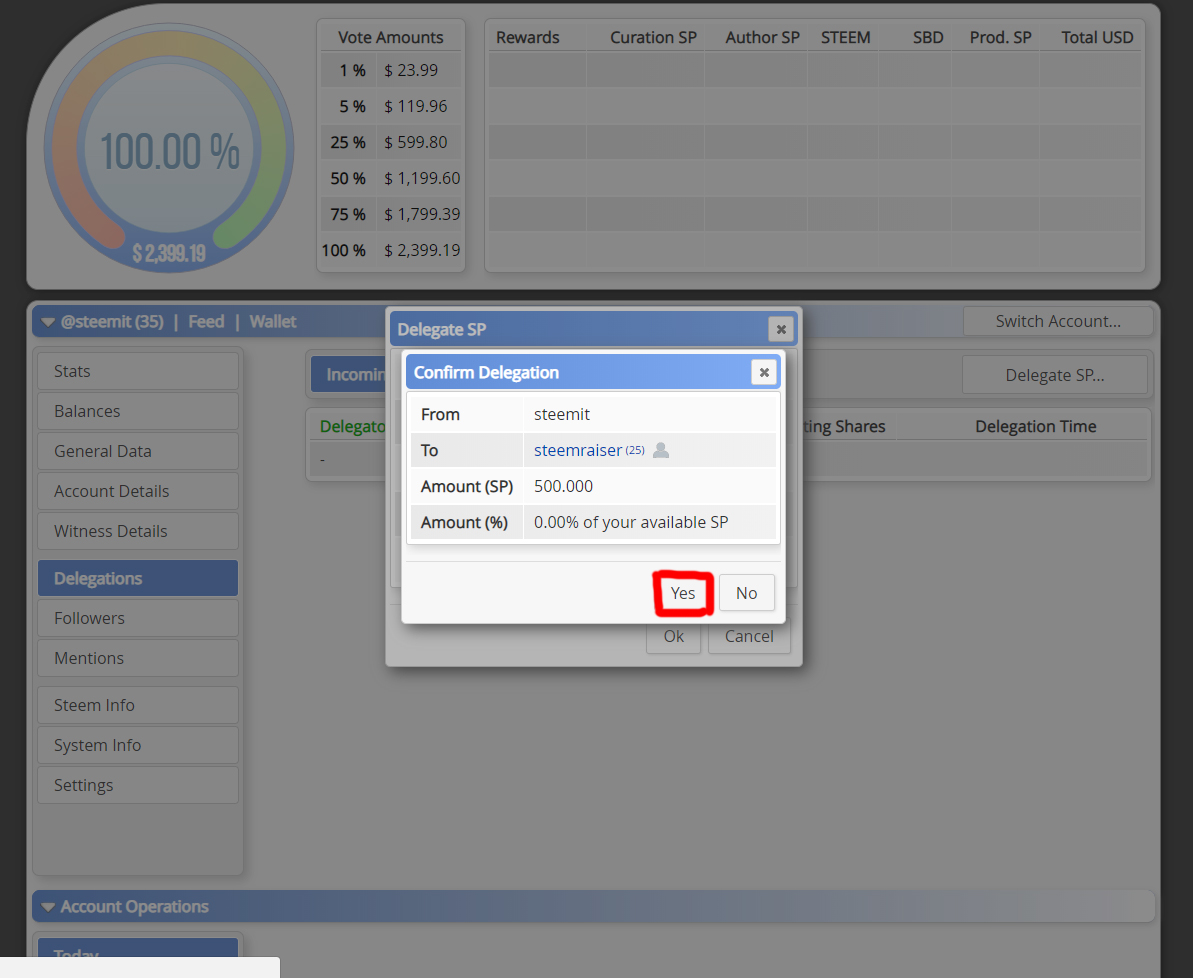Viewport: 1193px width, 978px height.
Task: Select the Followers sidebar item
Action: 138,618
